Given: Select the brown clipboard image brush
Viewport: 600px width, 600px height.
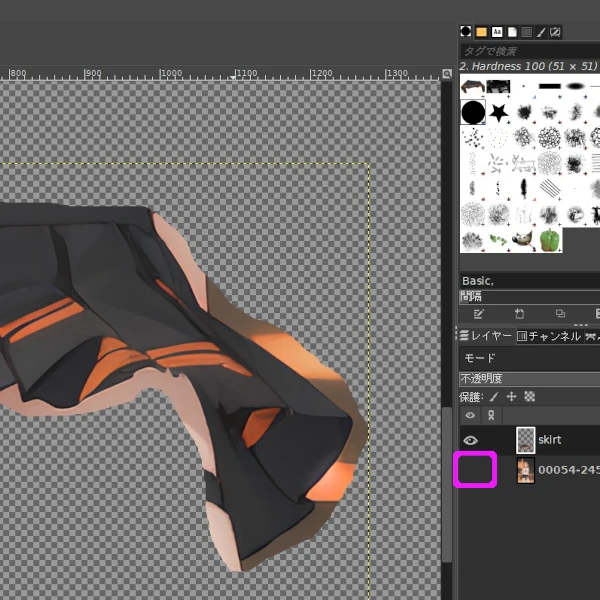Looking at the screenshot, I should point(473,86).
